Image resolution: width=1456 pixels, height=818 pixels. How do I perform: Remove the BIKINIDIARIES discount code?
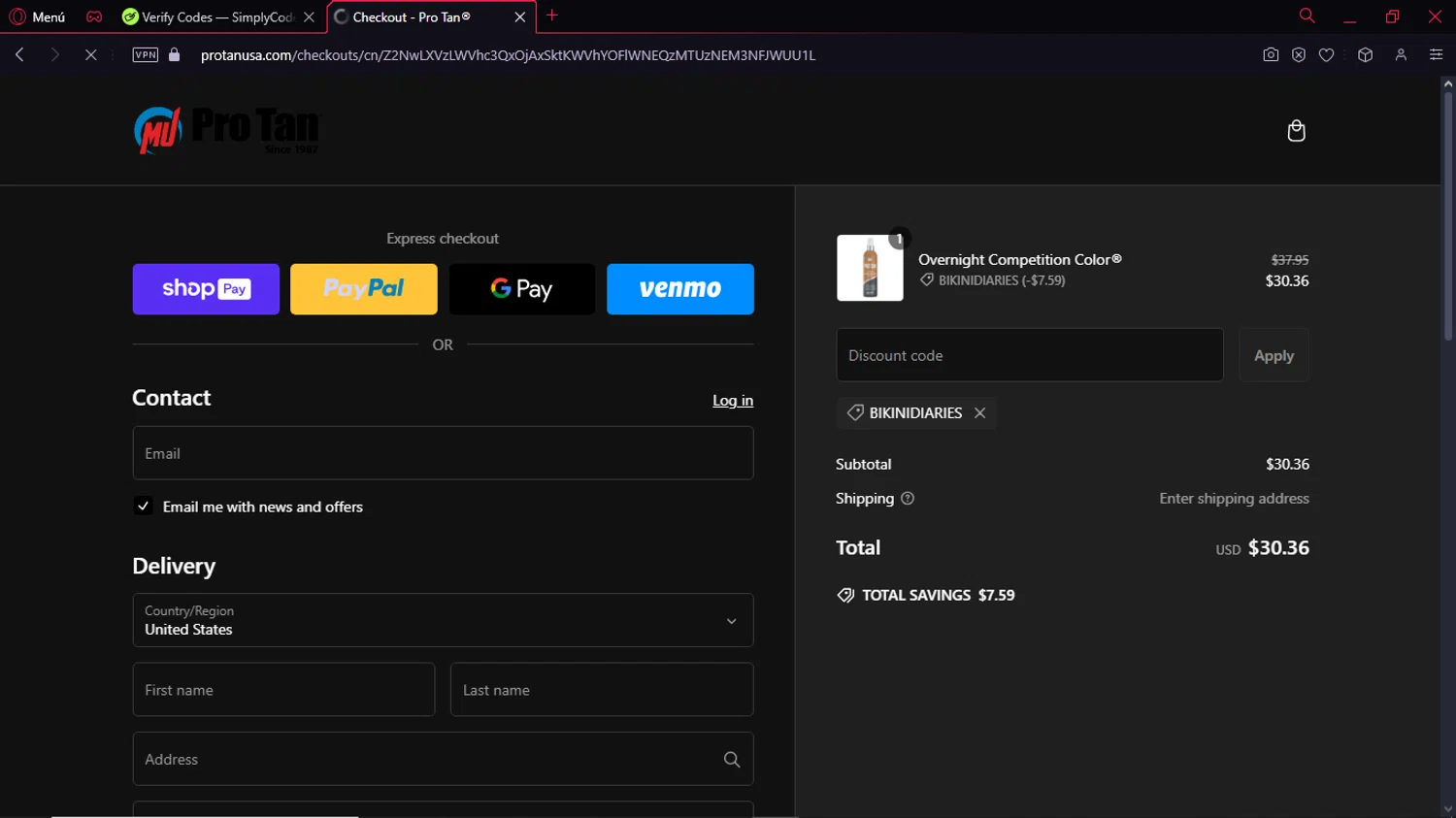click(980, 413)
